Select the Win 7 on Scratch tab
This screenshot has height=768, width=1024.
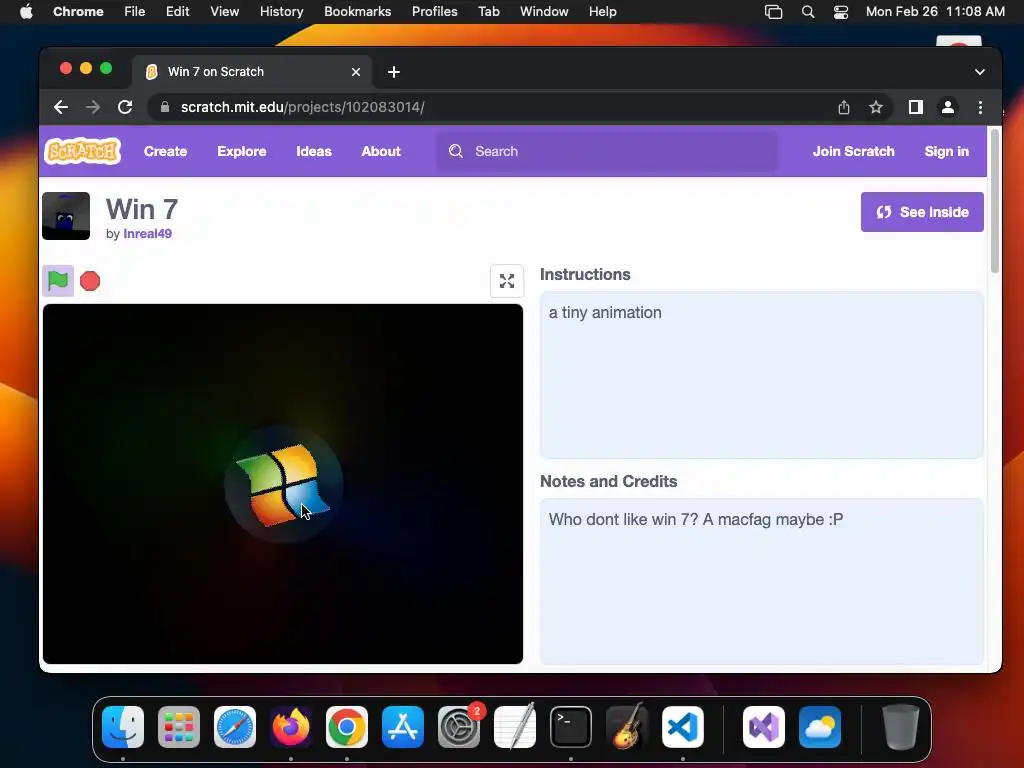(x=252, y=72)
